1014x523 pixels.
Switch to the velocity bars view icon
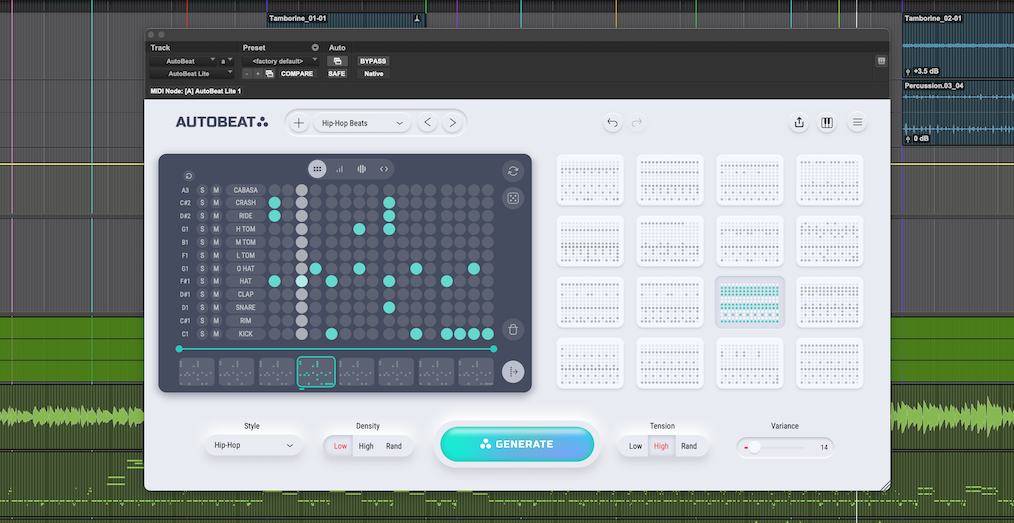click(340, 169)
